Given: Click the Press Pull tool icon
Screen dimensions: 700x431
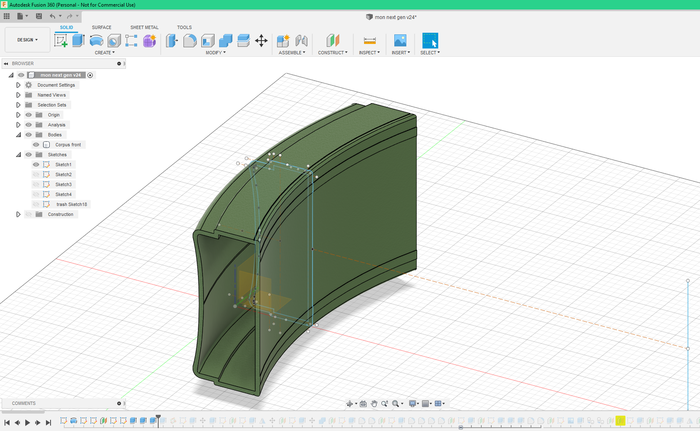Looking at the screenshot, I should [x=171, y=41].
